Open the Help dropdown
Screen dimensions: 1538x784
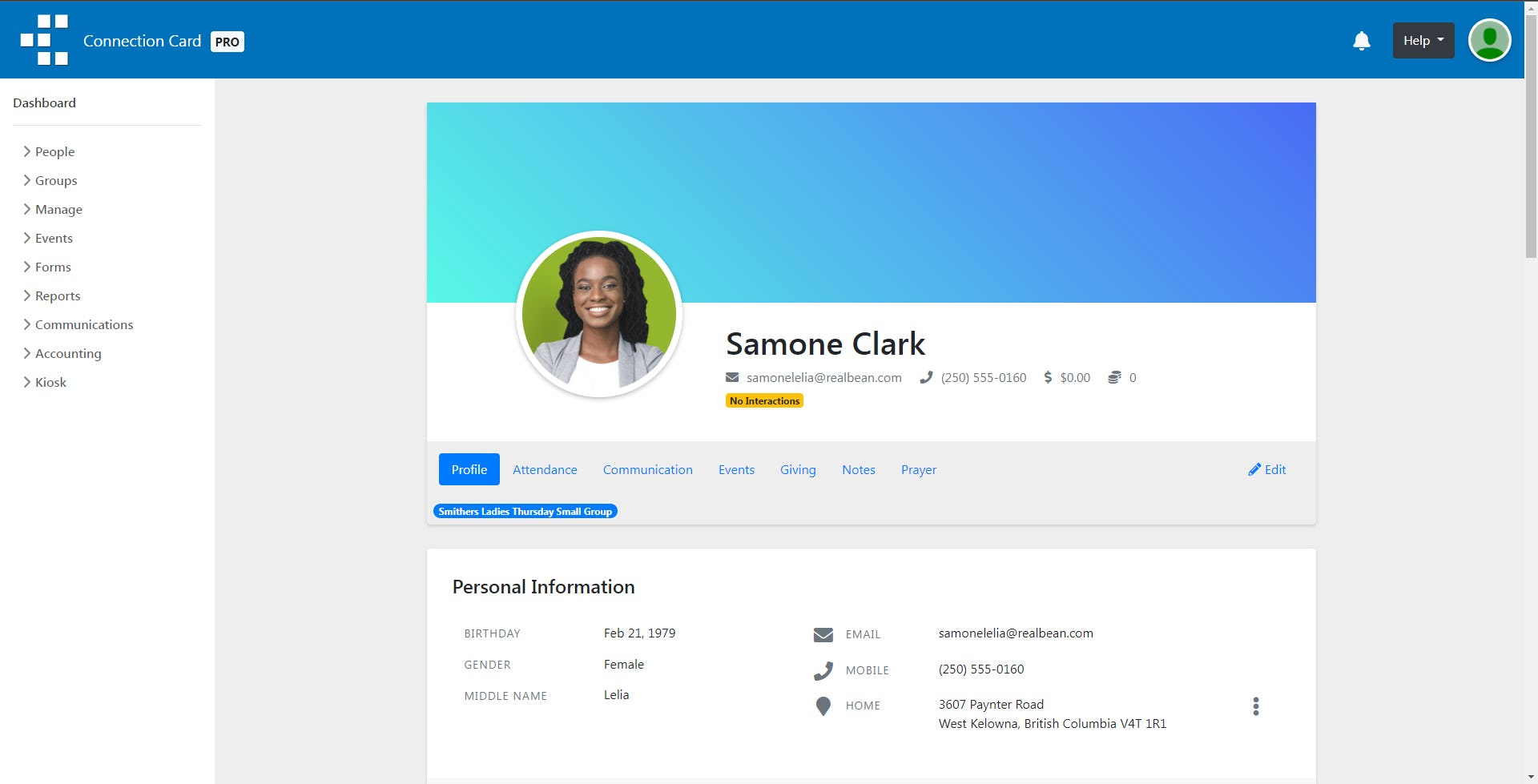tap(1422, 39)
